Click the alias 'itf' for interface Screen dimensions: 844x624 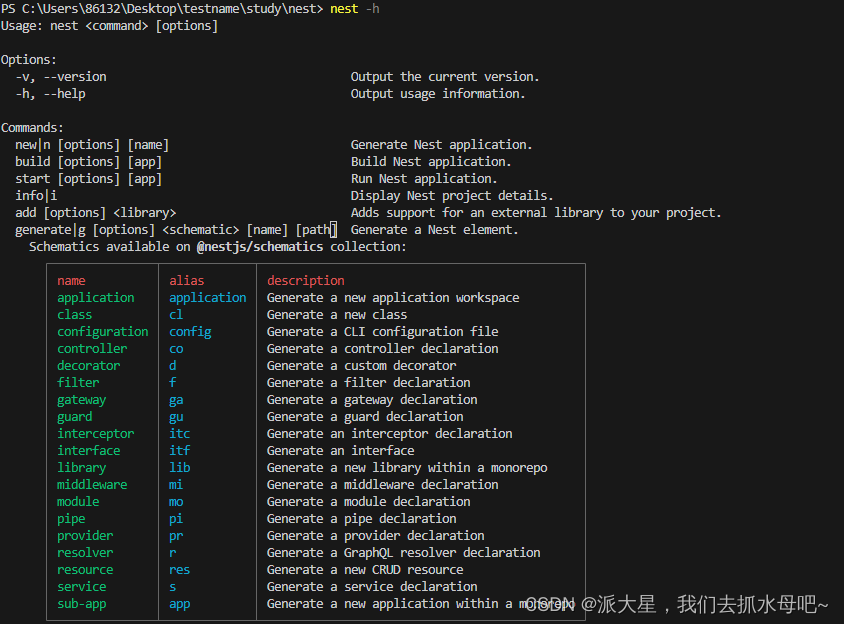[x=179, y=450]
